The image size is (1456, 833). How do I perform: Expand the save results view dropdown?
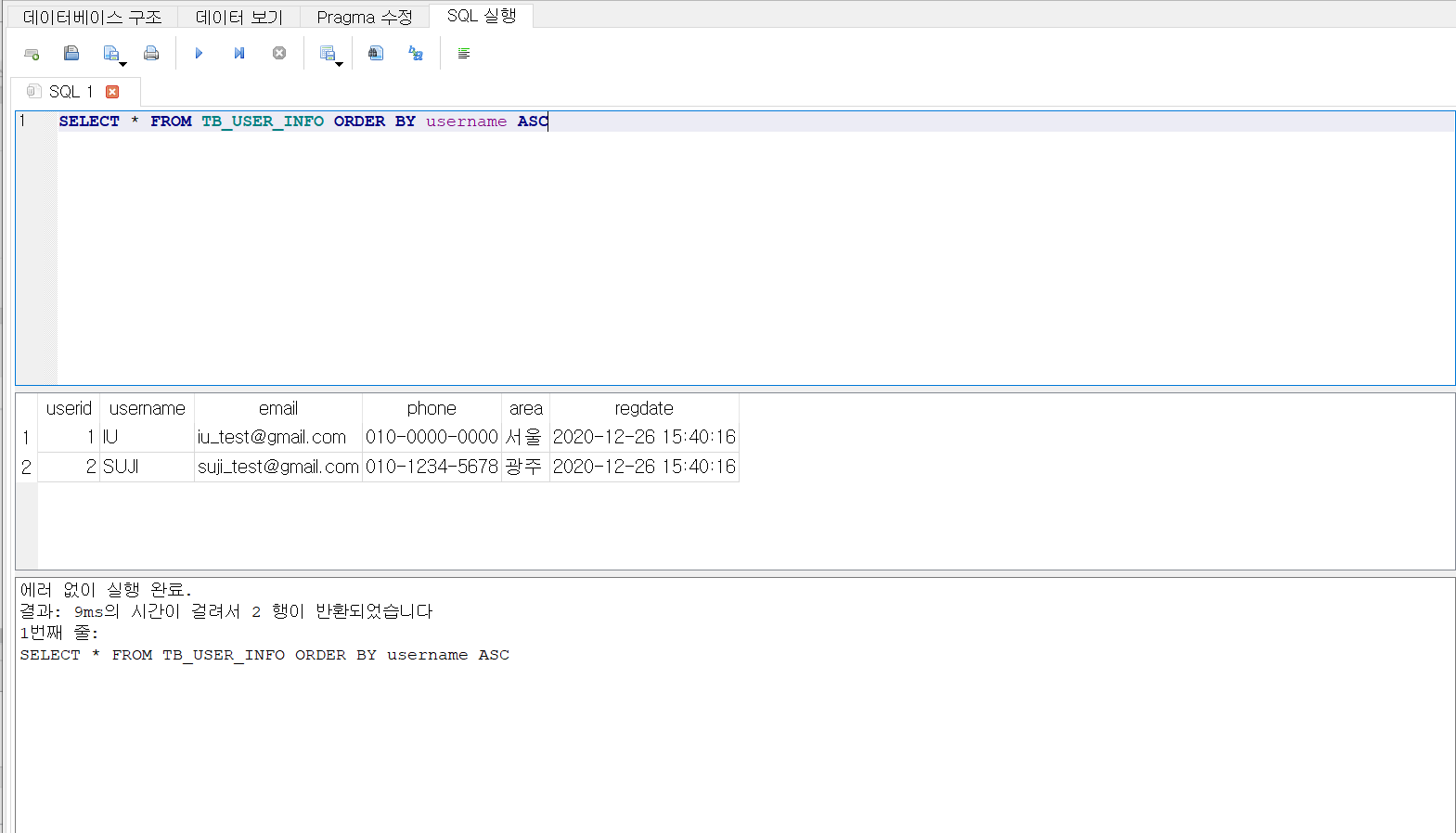click(339, 64)
